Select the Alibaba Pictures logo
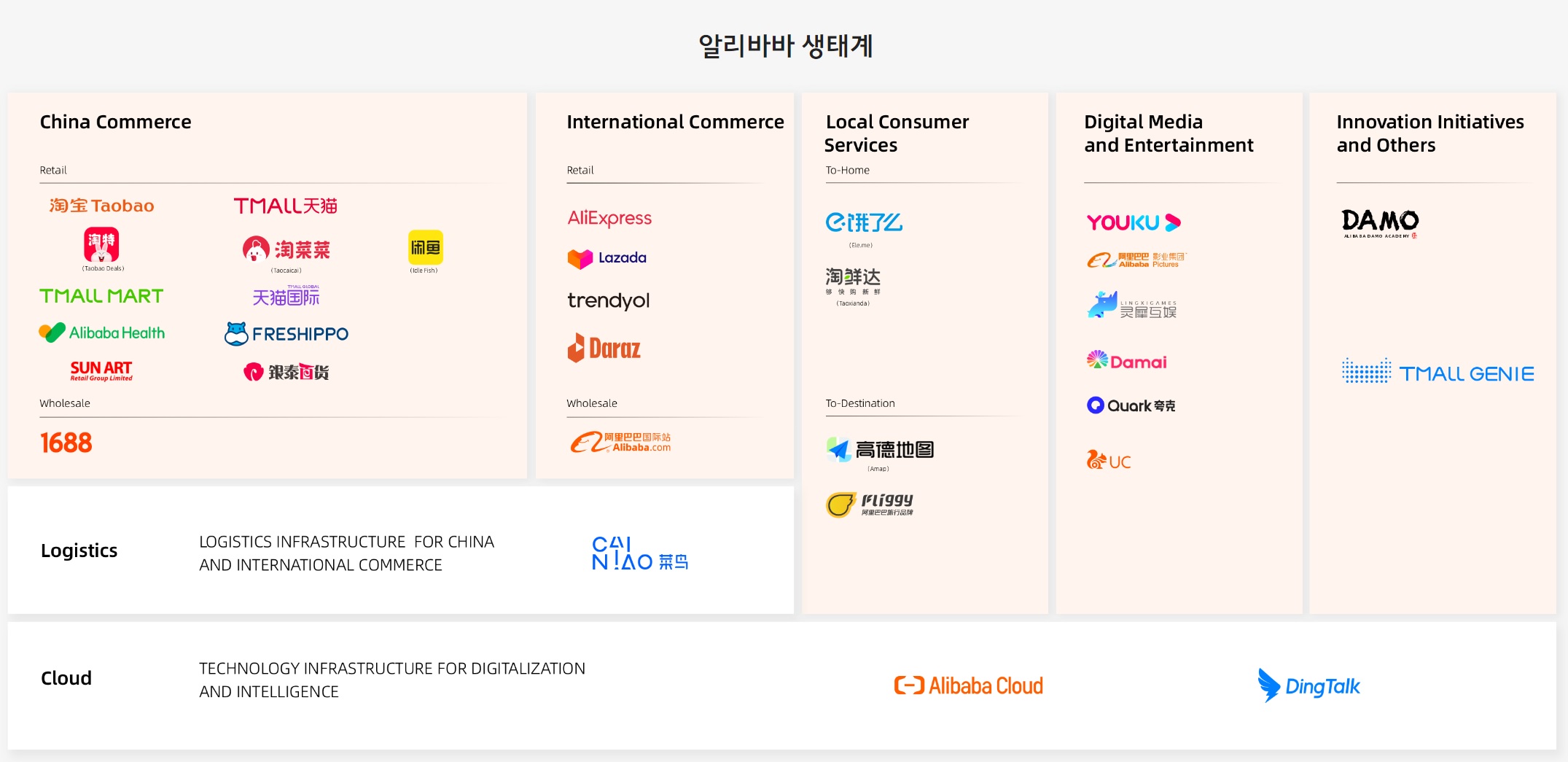This screenshot has width=1568, height=762. (x=1136, y=260)
